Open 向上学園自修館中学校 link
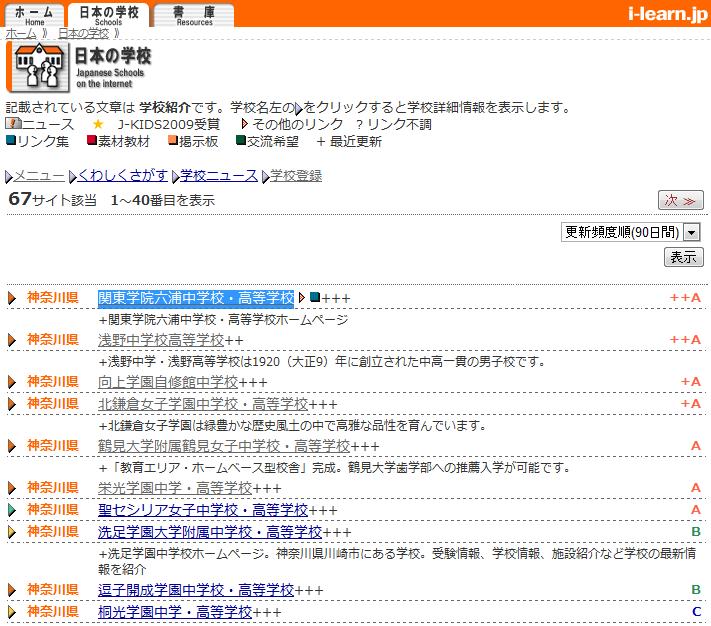Viewport: 711px width, 626px height. (x=168, y=382)
